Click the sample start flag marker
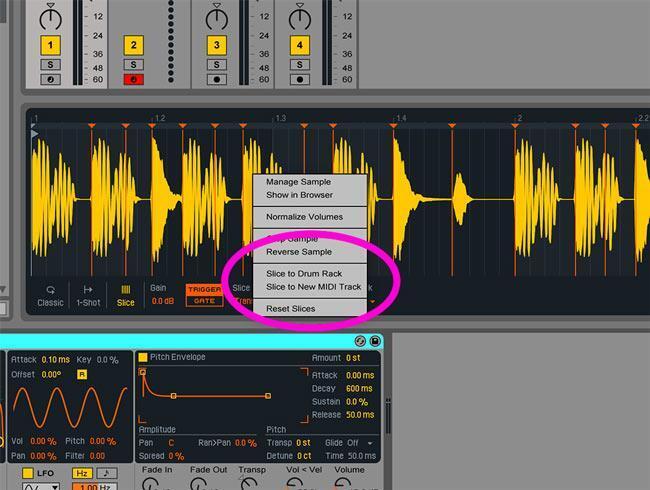The width and height of the screenshot is (650, 490). [35, 133]
